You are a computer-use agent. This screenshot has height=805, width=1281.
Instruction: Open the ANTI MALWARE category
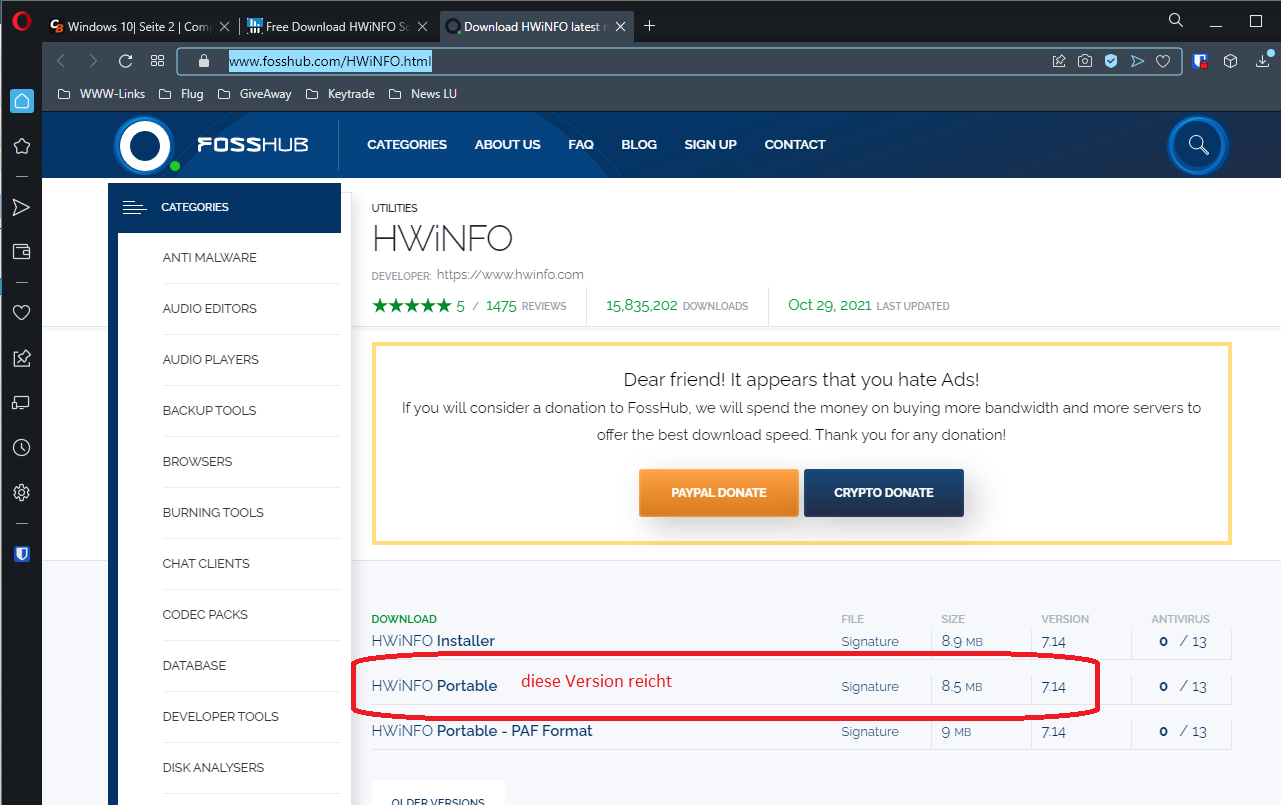click(210, 258)
